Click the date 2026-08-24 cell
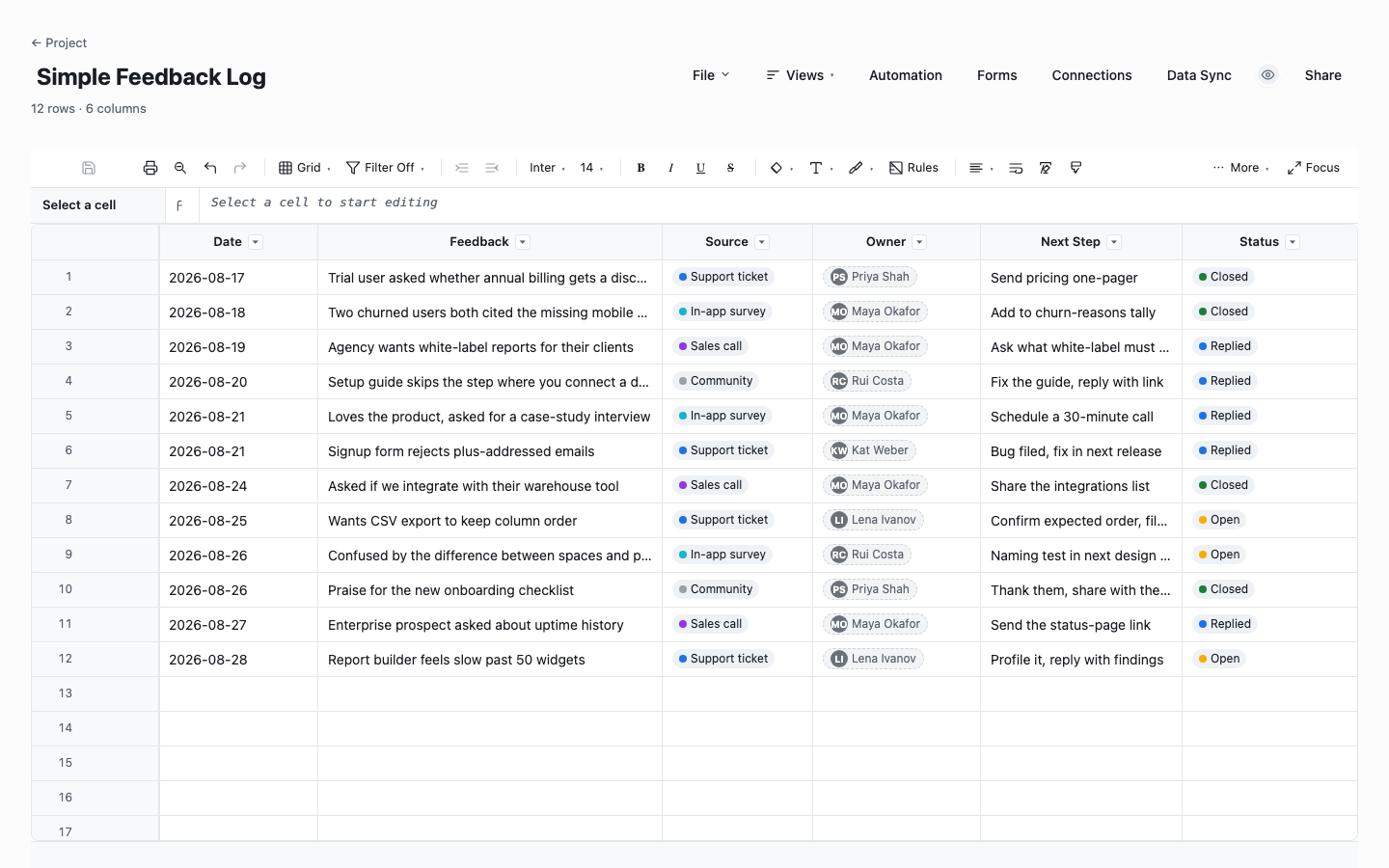The width and height of the screenshot is (1389, 868). 238,486
